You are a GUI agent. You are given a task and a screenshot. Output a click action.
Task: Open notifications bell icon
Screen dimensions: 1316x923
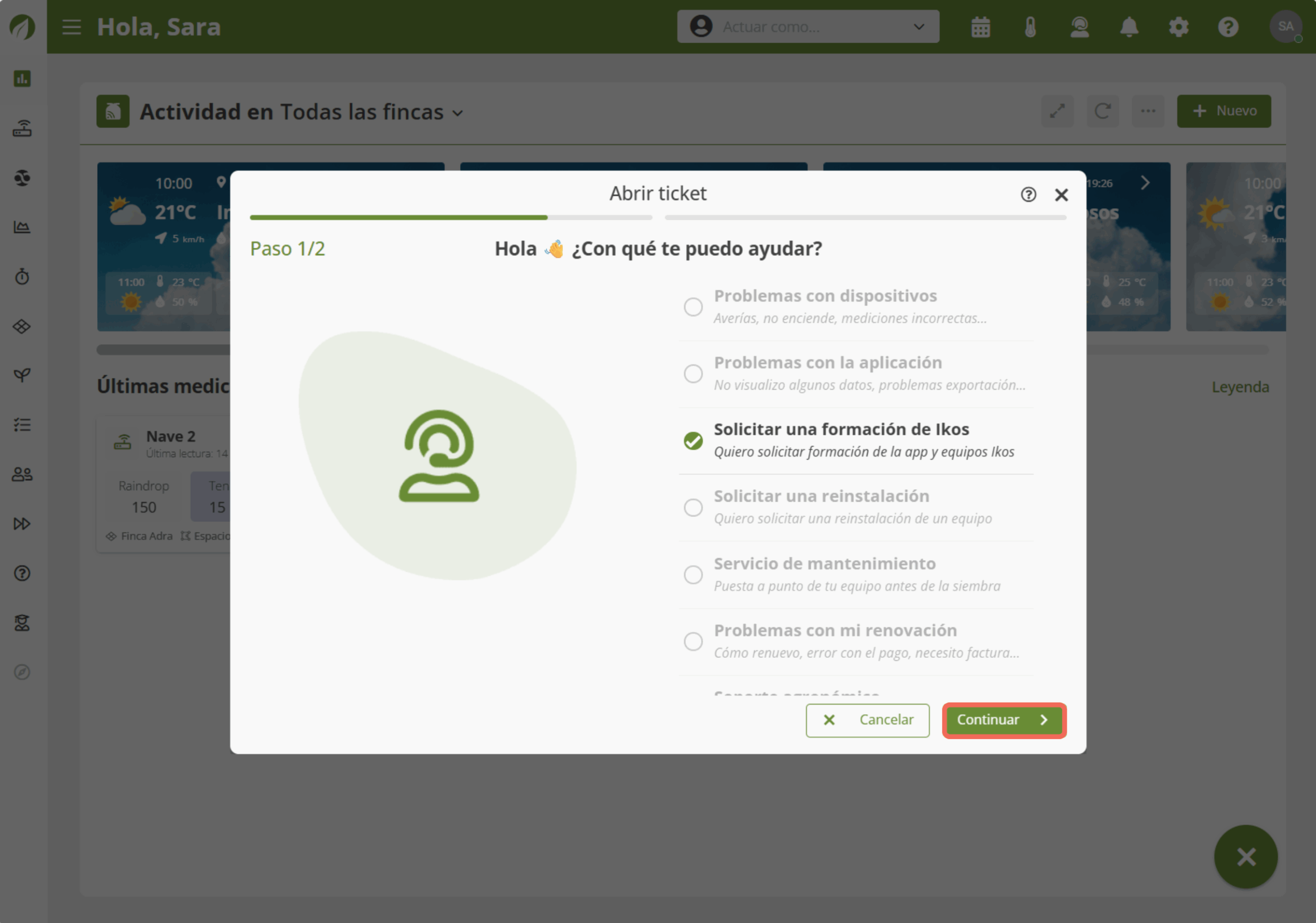pyautogui.click(x=1128, y=27)
